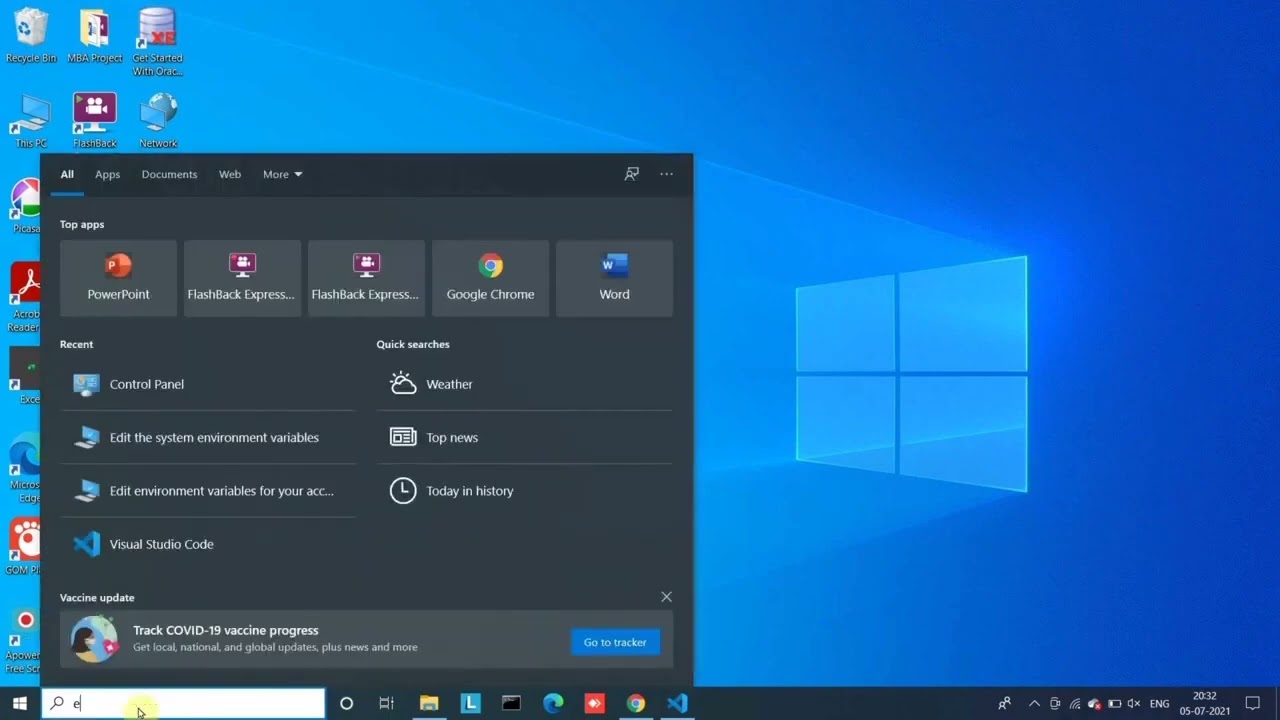1280x720 pixels.
Task: Open Edit environment variables for your account
Action: [208, 491]
